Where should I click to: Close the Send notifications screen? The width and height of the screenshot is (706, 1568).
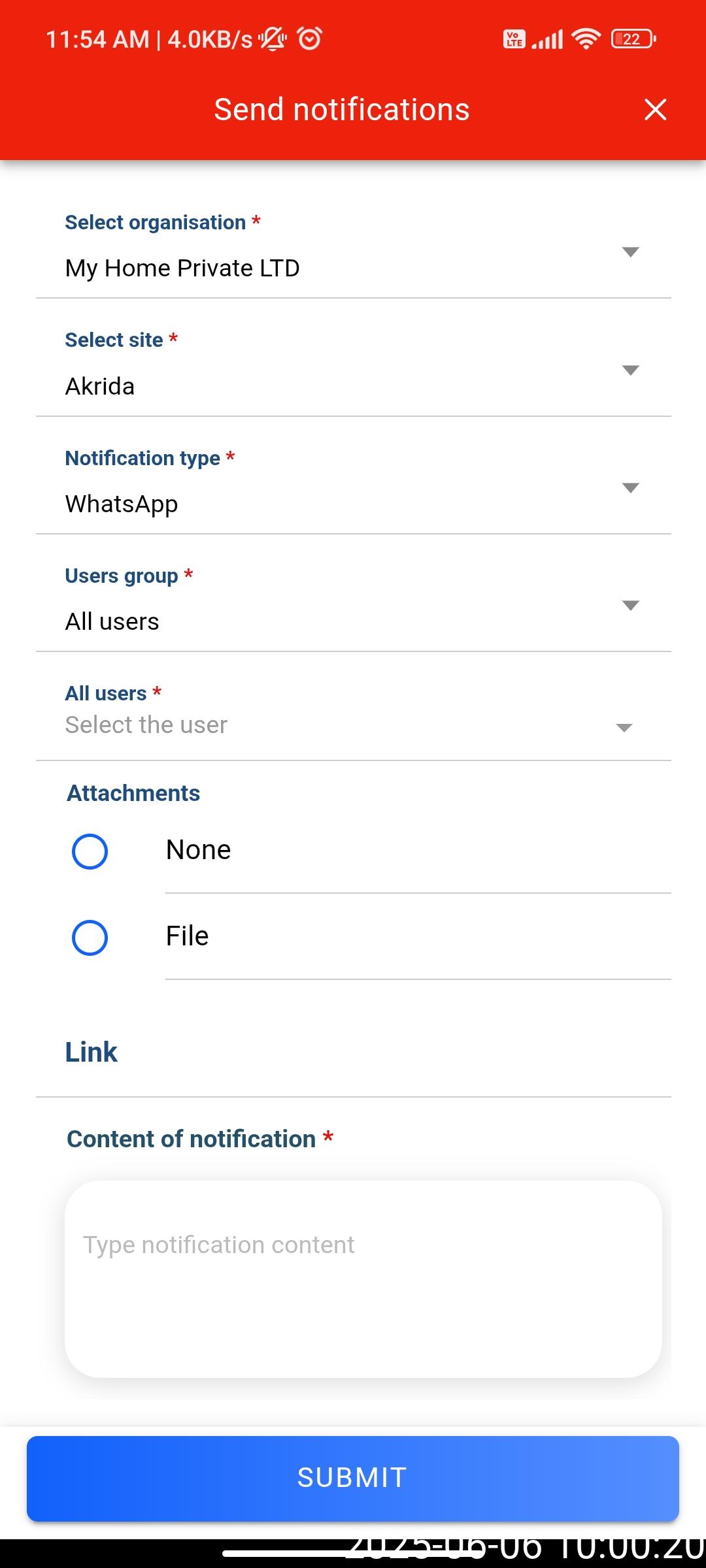pos(655,110)
